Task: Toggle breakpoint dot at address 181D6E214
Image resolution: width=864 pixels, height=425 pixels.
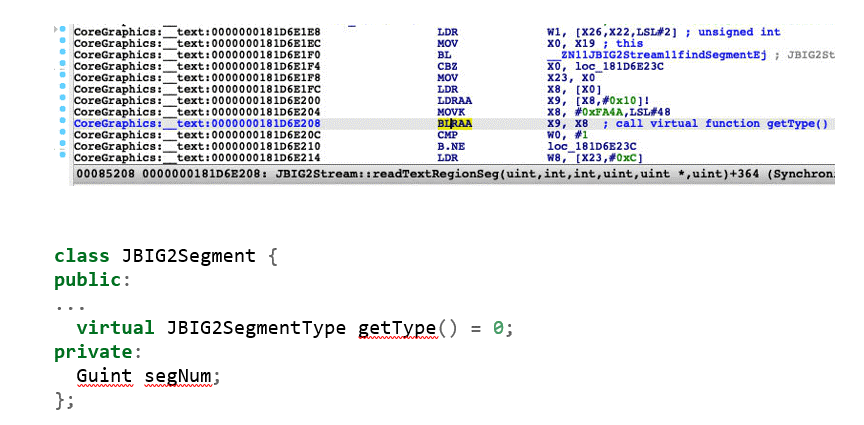Action: tap(63, 155)
